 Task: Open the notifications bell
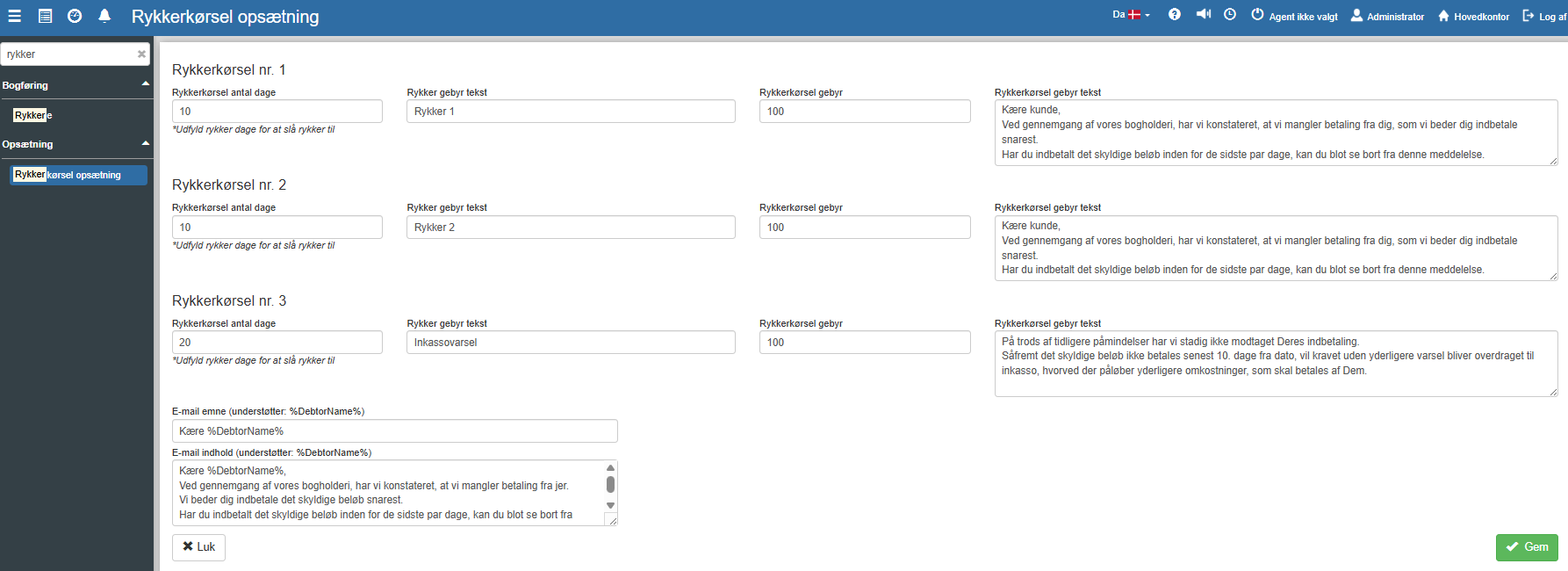point(104,16)
